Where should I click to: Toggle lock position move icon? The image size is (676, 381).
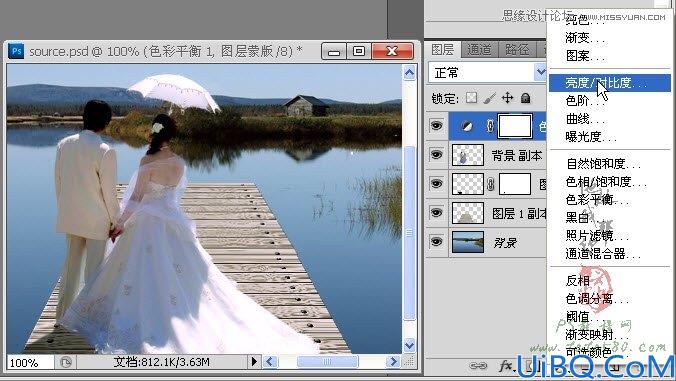tap(507, 98)
